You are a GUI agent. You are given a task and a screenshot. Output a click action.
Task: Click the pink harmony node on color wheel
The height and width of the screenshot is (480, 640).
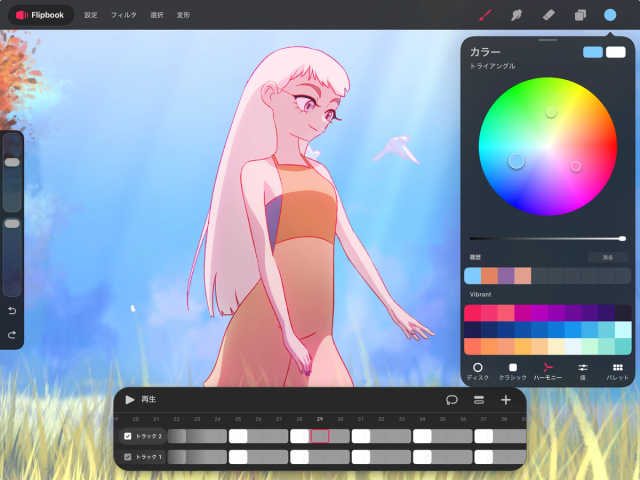[x=576, y=166]
